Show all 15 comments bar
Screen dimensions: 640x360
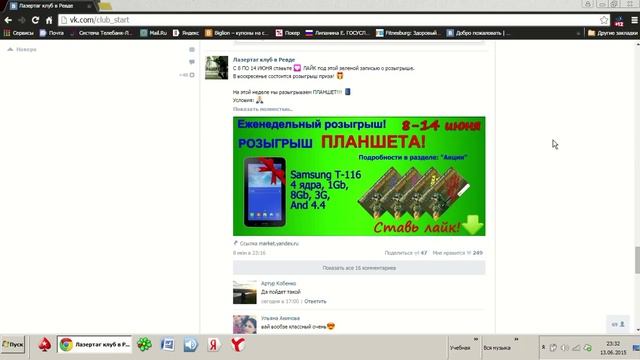359,268
